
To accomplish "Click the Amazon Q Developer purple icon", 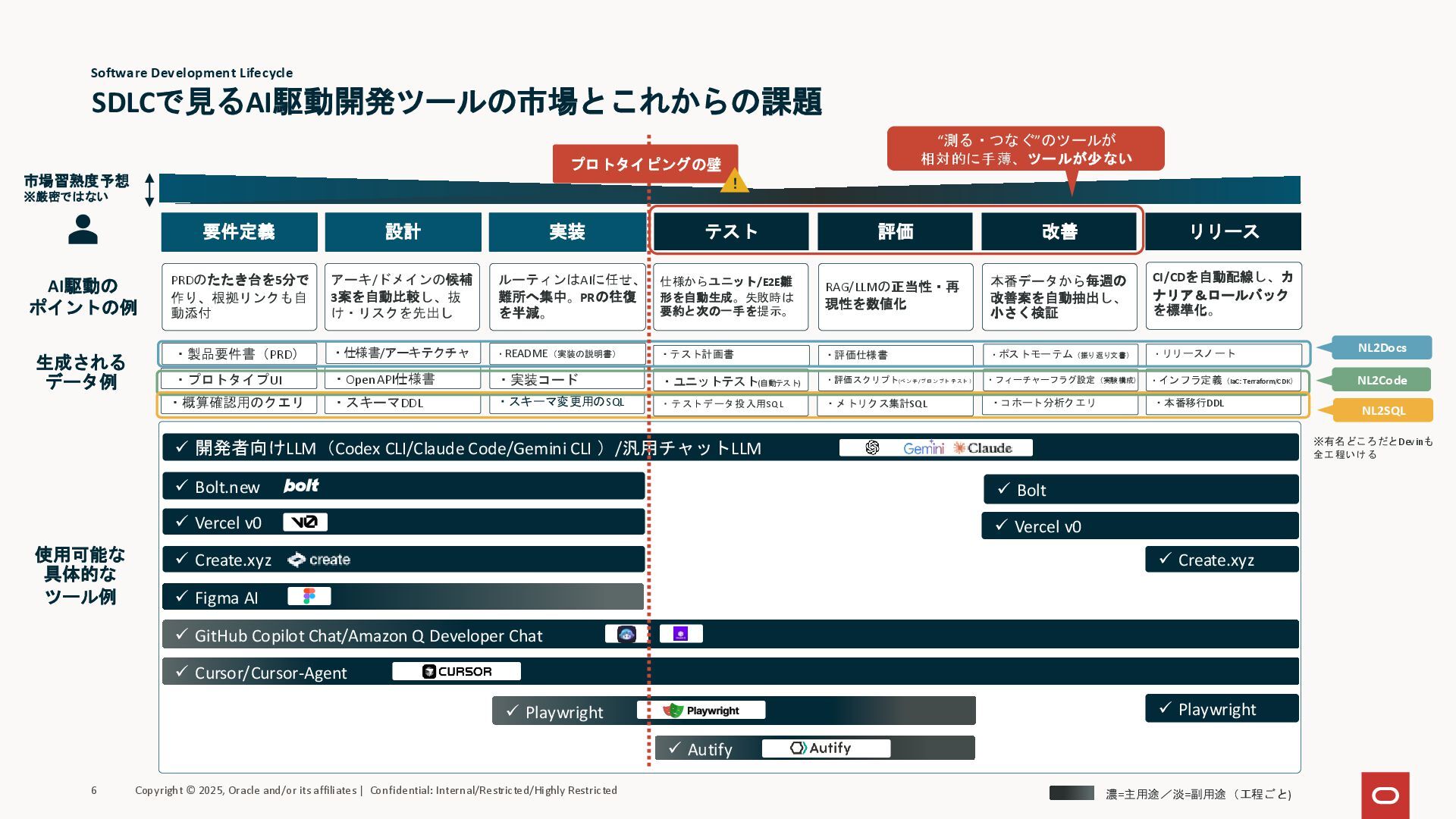I will coord(681,633).
